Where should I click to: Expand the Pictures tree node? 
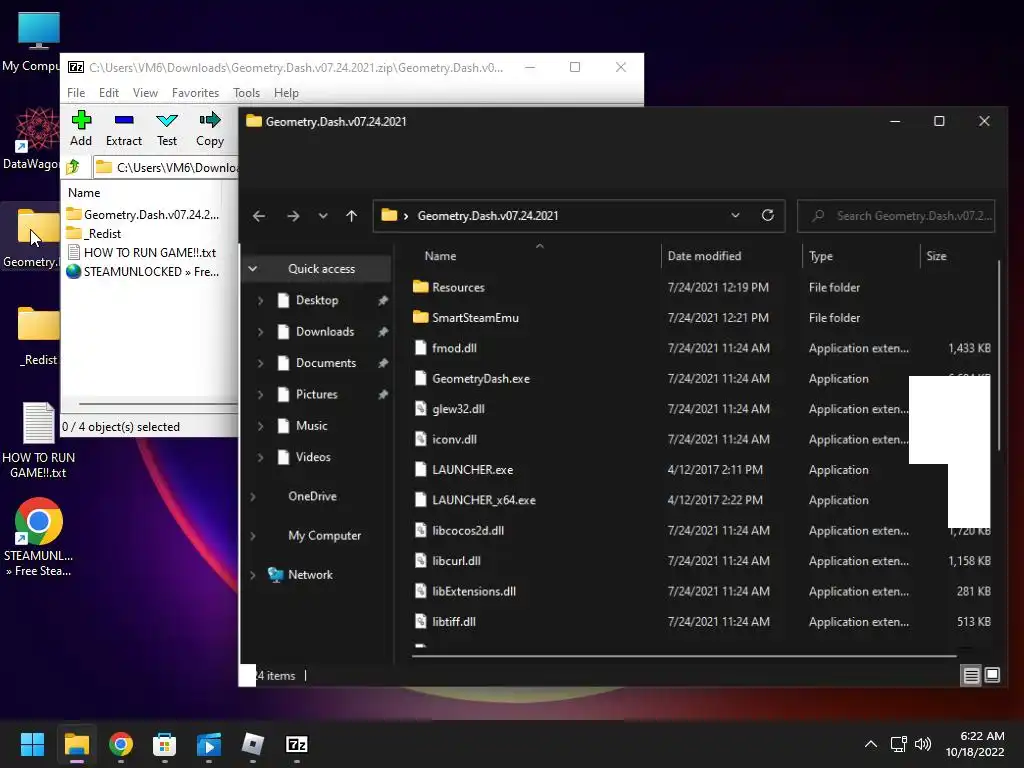pos(261,394)
